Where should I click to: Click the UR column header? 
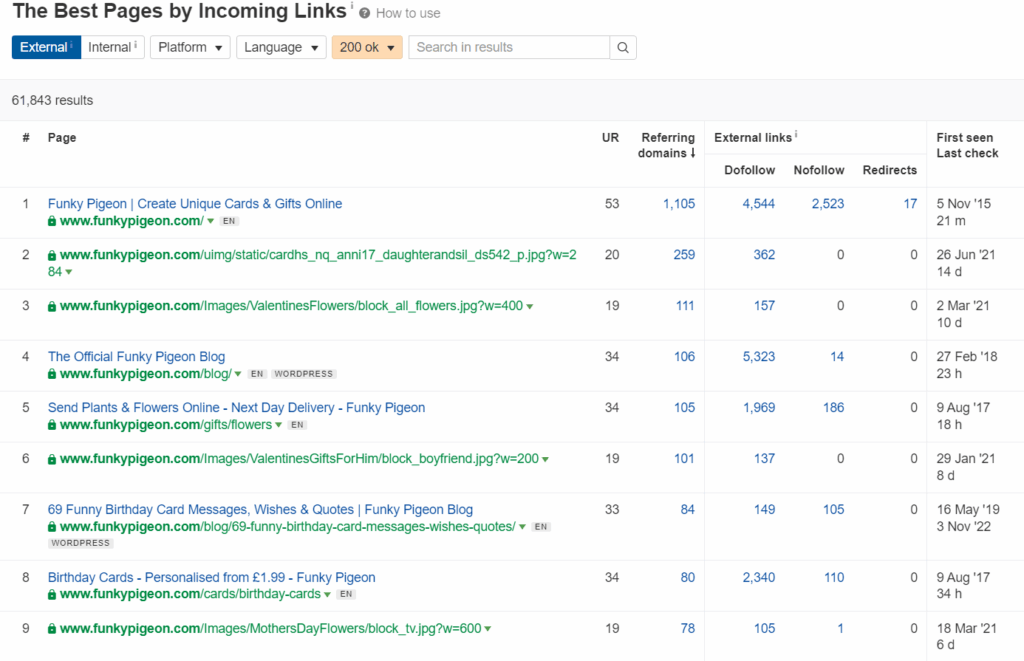(610, 138)
